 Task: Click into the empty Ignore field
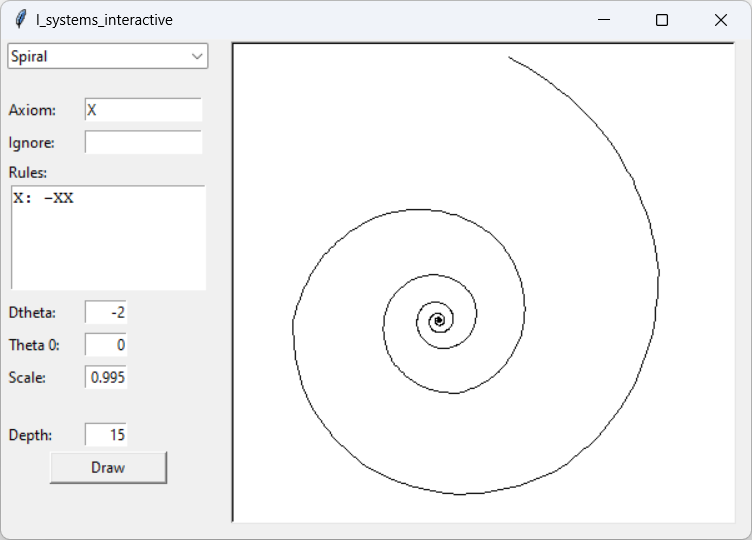[x=143, y=143]
